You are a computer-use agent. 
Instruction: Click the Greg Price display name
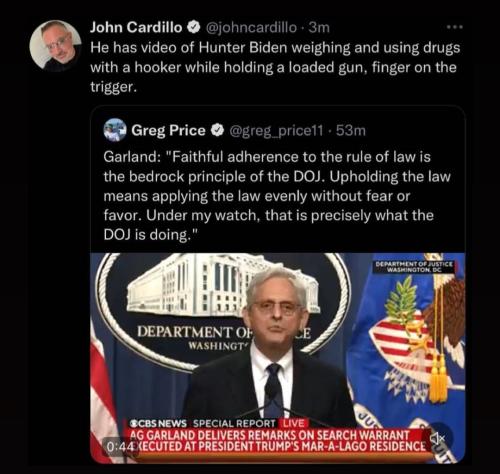pyautogui.click(x=168, y=130)
